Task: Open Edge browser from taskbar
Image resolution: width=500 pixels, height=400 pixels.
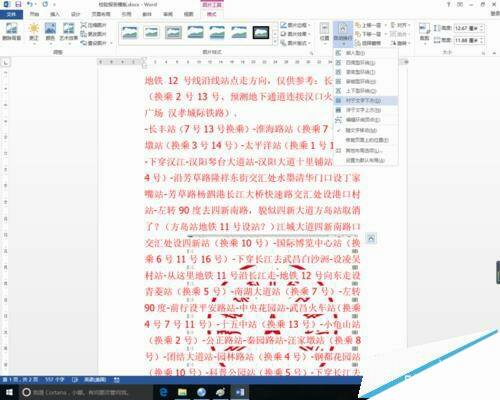Action: tap(163, 392)
